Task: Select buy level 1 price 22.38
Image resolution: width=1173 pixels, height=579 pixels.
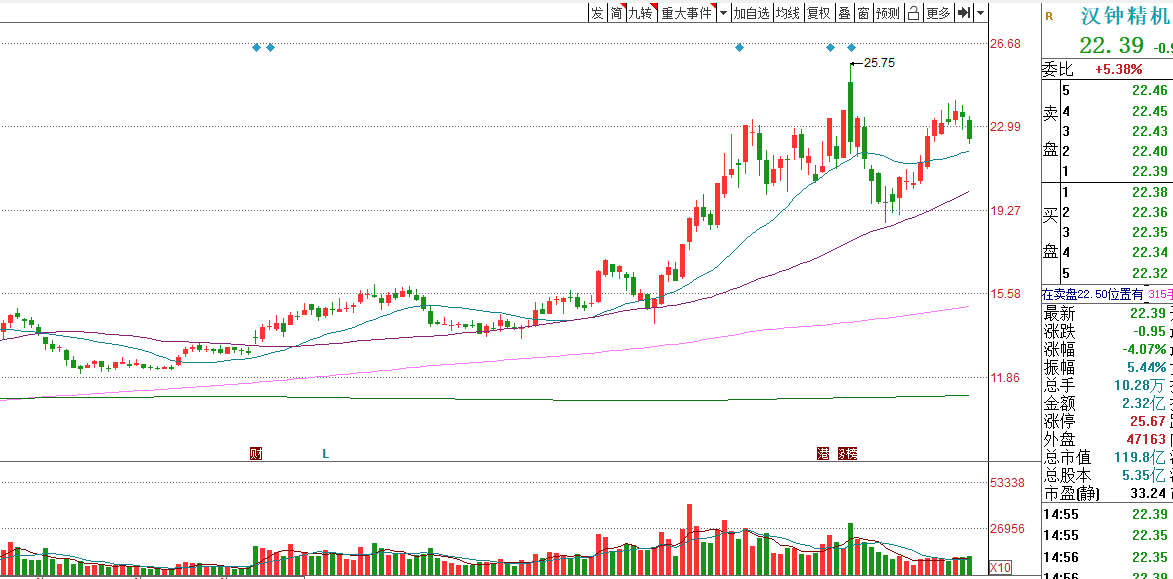Action: point(1150,192)
